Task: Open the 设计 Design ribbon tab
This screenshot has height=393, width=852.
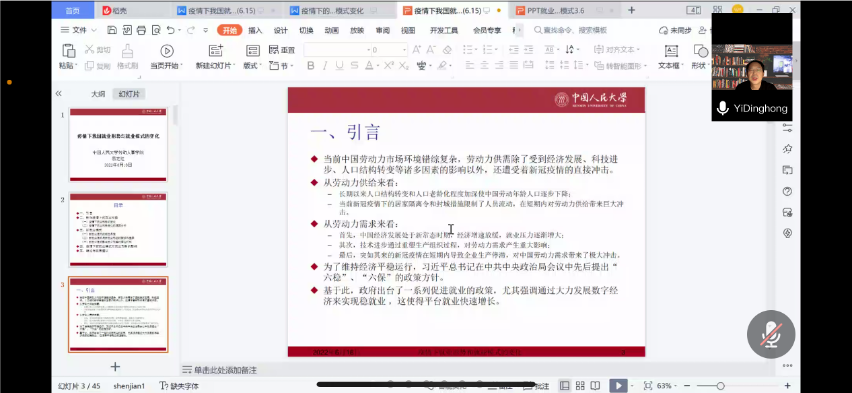Action: (x=280, y=30)
